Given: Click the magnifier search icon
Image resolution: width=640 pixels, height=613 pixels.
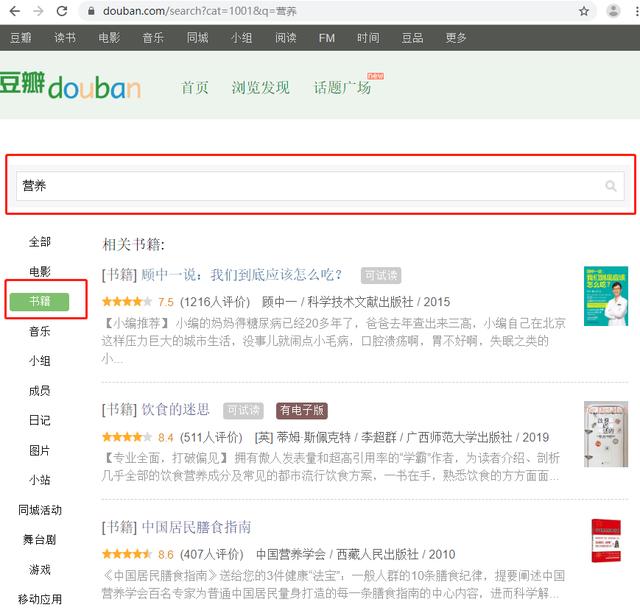Looking at the screenshot, I should [x=611, y=186].
